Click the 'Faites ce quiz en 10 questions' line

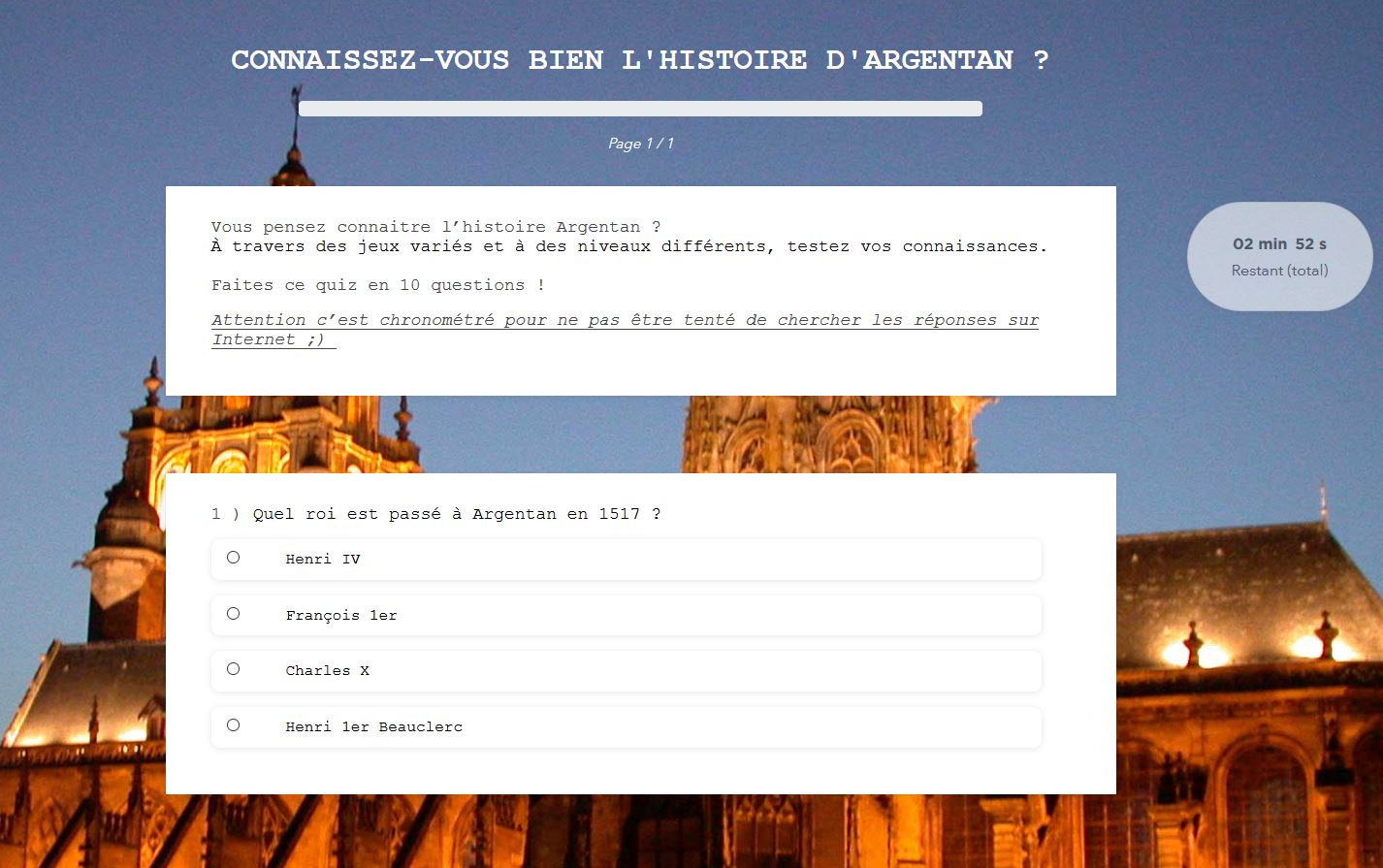pos(378,285)
